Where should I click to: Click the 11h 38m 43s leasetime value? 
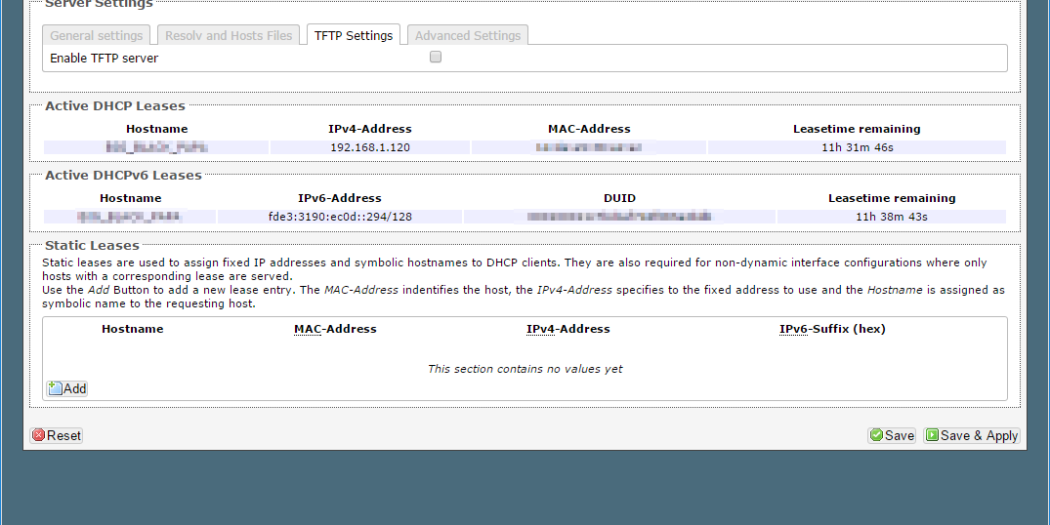pos(891,217)
